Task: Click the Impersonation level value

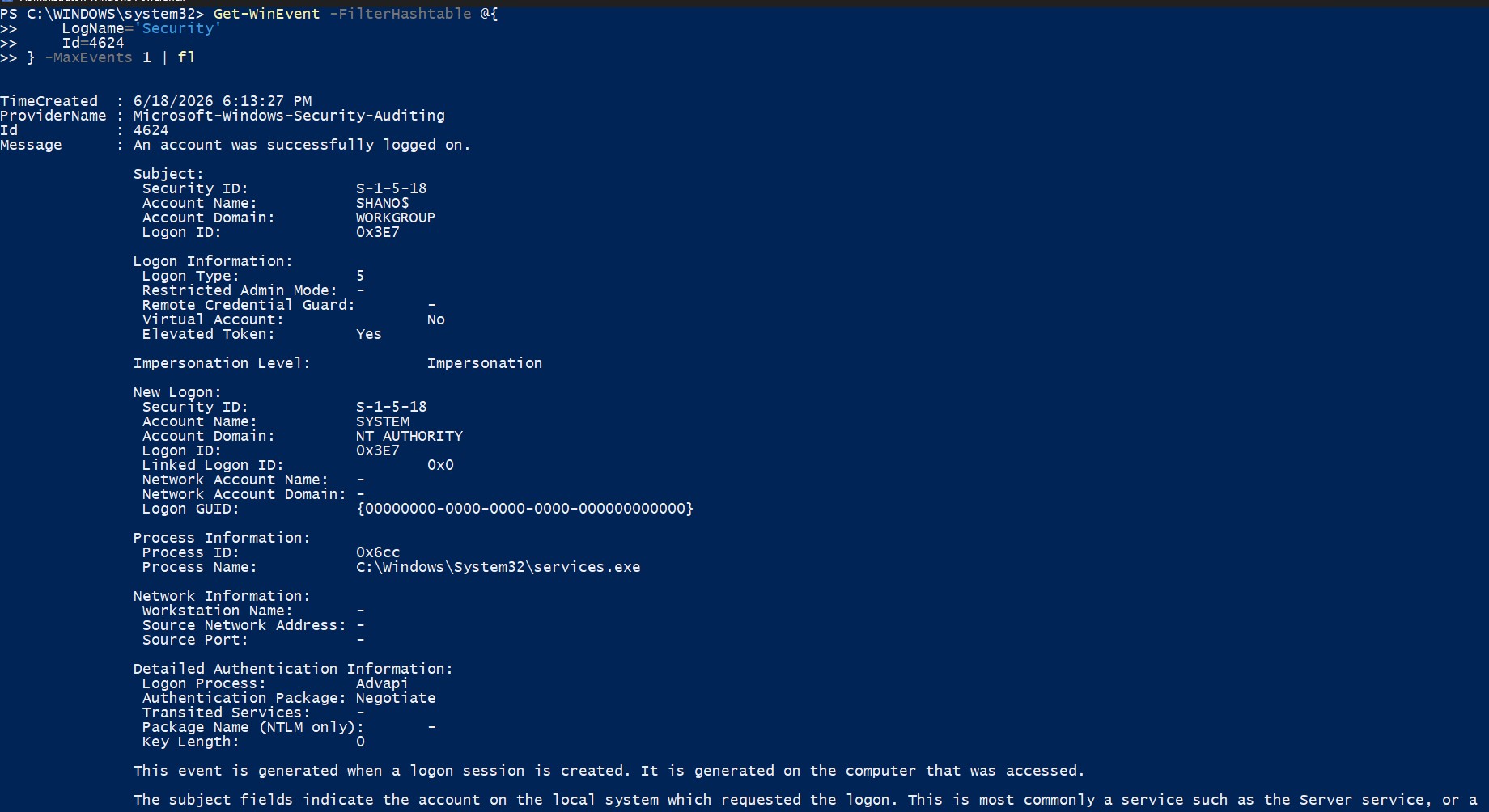Action: point(485,363)
